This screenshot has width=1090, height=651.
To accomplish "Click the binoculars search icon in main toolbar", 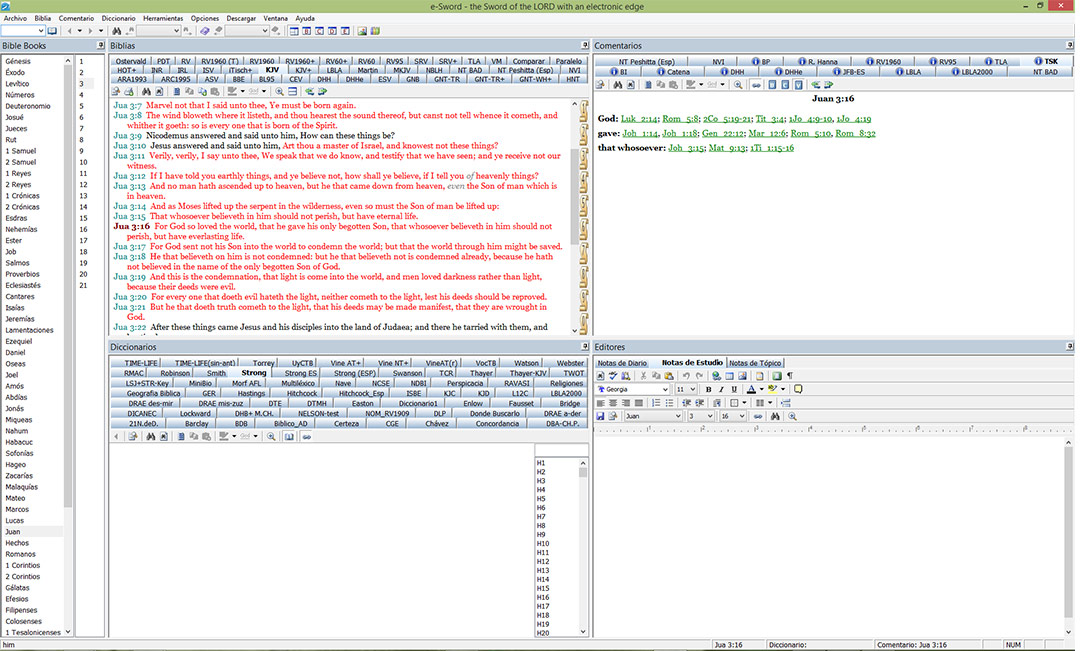I will pyautogui.click(x=117, y=31).
